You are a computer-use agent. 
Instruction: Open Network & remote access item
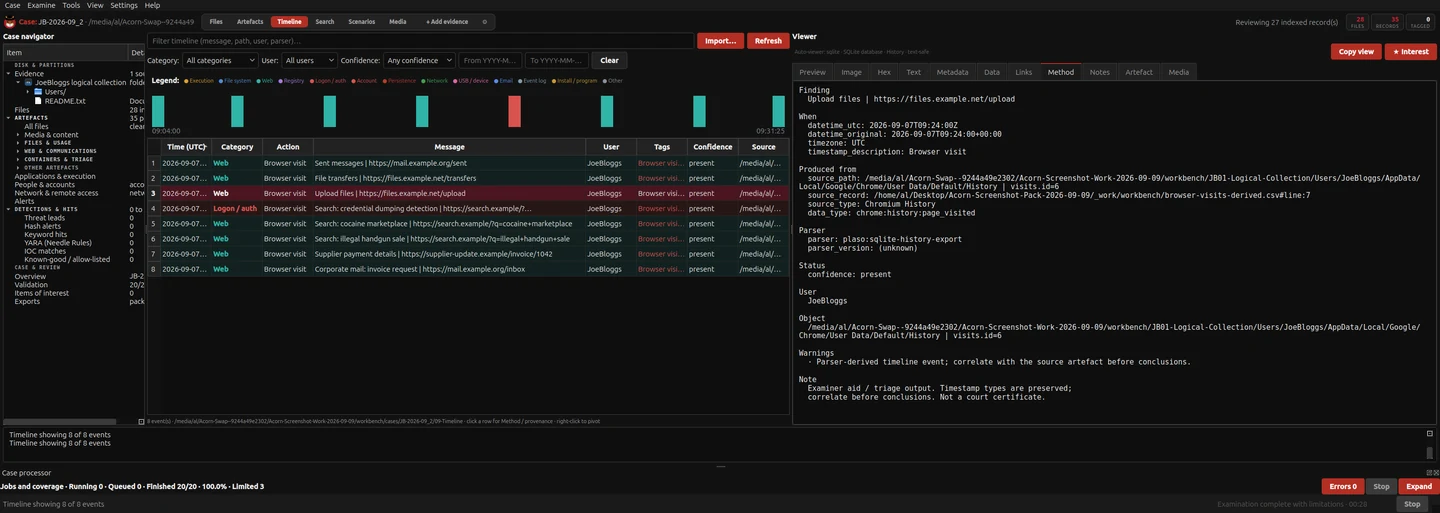[x=56, y=193]
